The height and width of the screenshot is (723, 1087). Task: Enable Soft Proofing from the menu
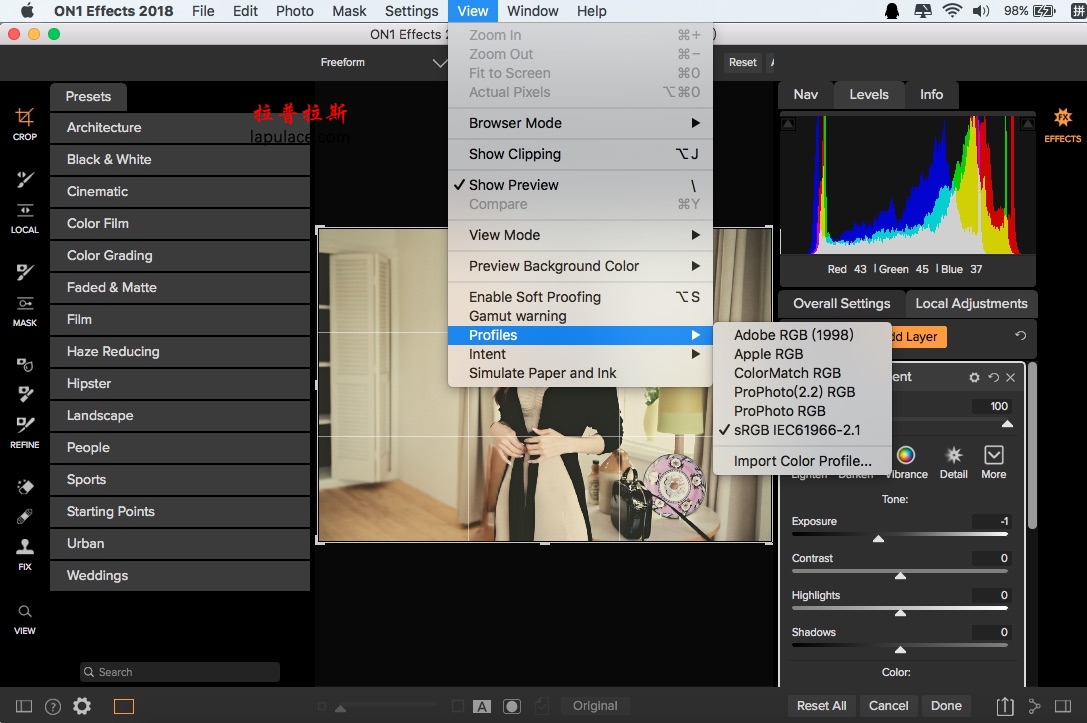point(580,297)
